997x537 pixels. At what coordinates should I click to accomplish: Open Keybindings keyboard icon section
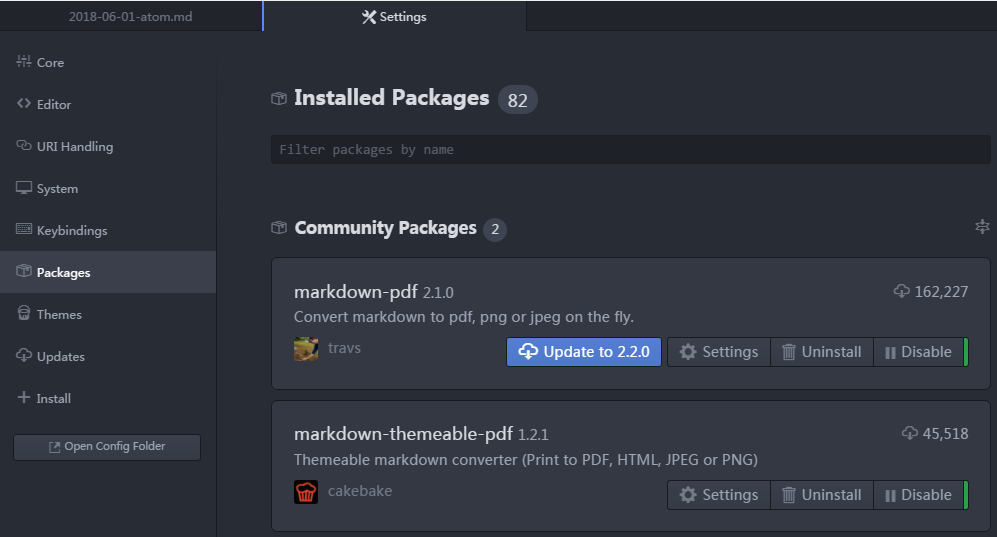pos(24,229)
